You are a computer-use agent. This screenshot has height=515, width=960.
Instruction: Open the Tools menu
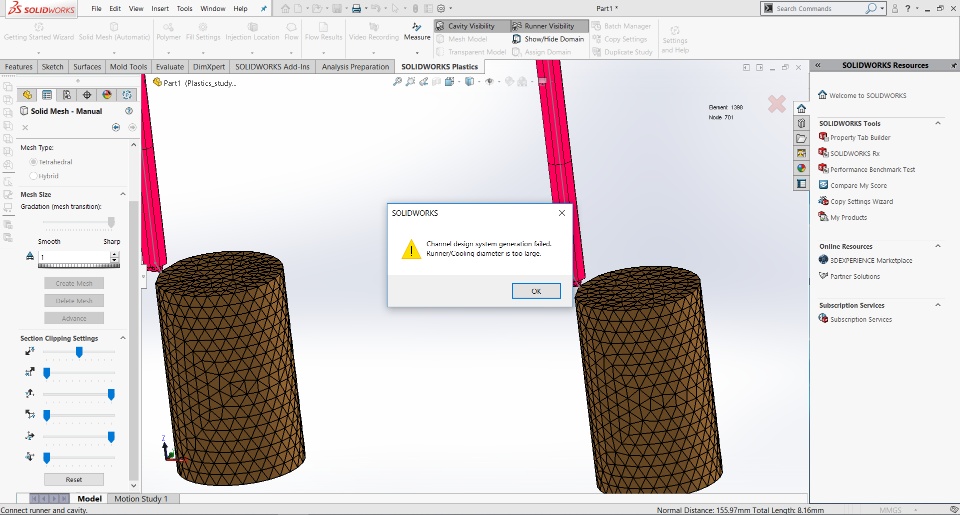click(x=184, y=9)
